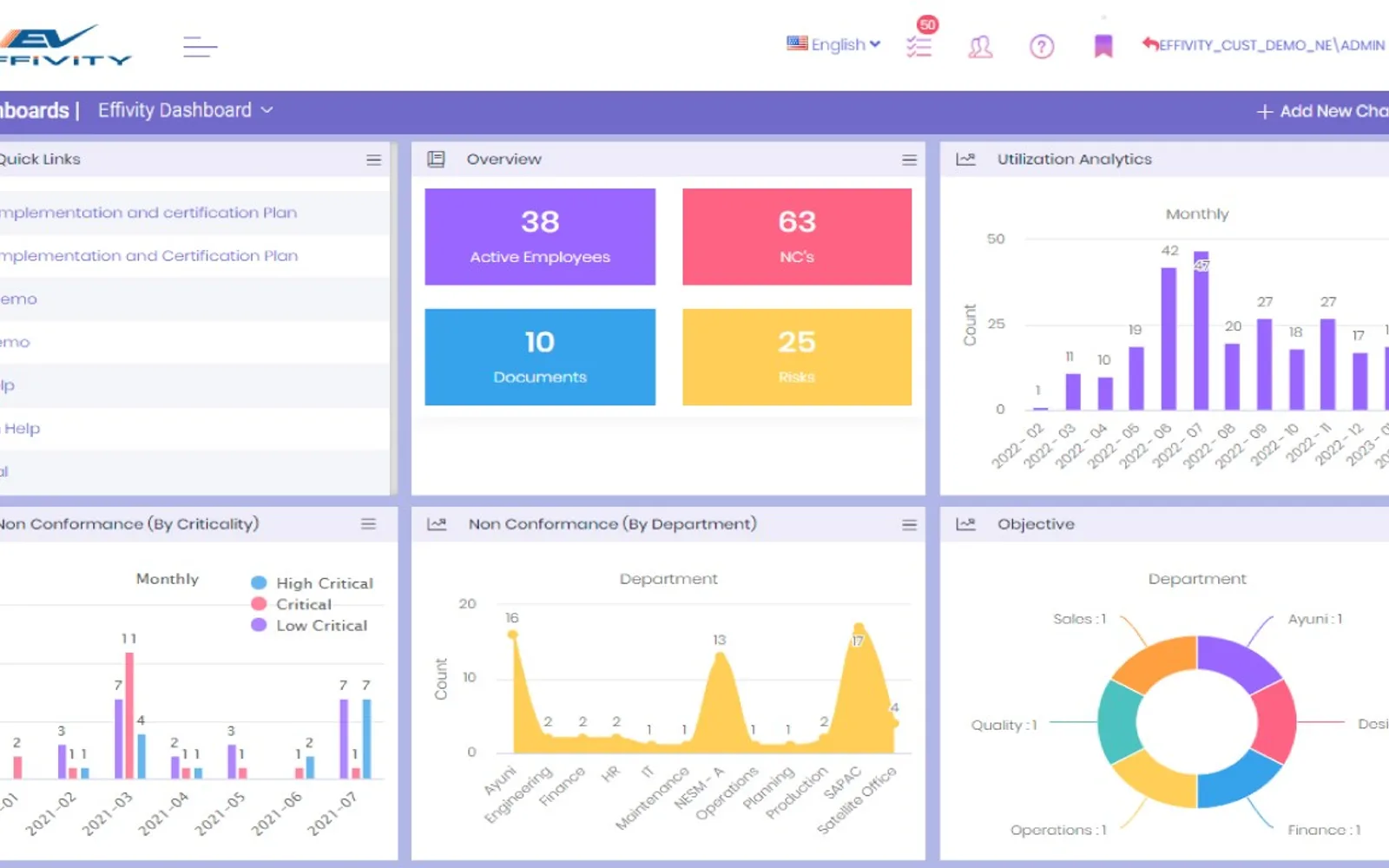Open the users icon in header
Viewport: 1389px width, 868px height.
pyautogui.click(x=980, y=46)
